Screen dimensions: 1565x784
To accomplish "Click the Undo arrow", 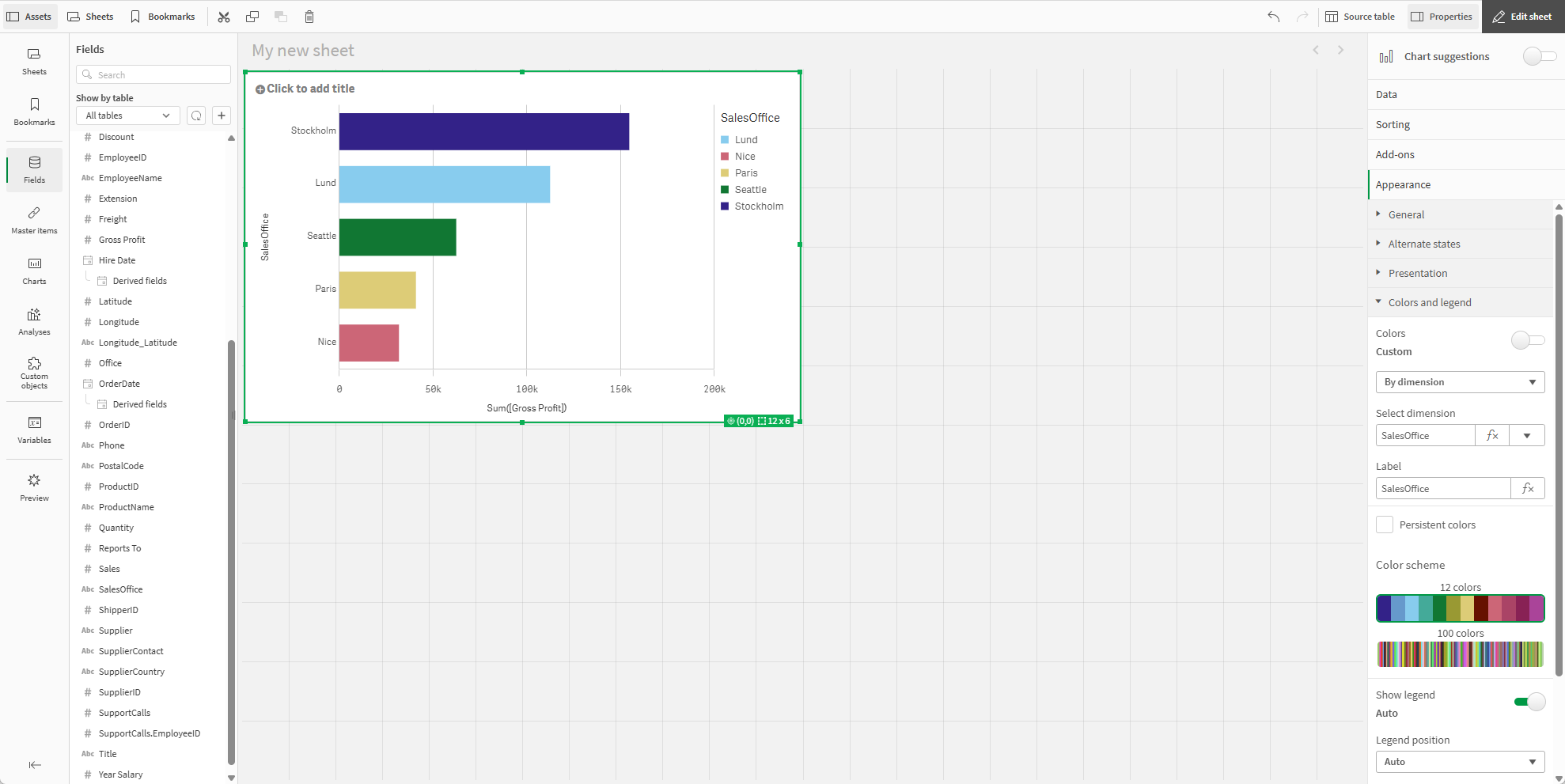I will [1273, 16].
